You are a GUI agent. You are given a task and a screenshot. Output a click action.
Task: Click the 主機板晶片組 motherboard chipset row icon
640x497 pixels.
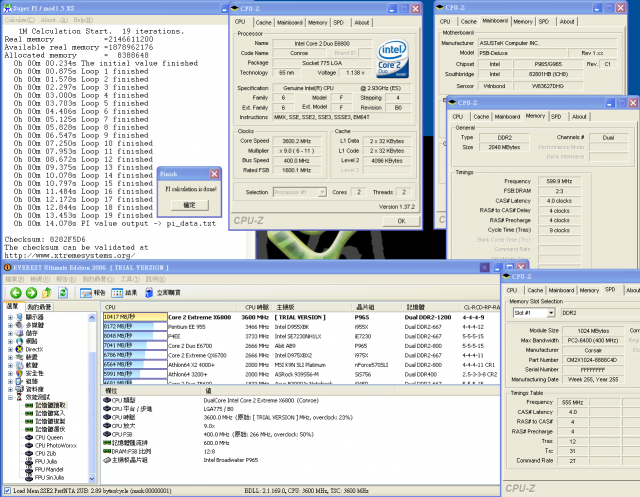(107, 460)
